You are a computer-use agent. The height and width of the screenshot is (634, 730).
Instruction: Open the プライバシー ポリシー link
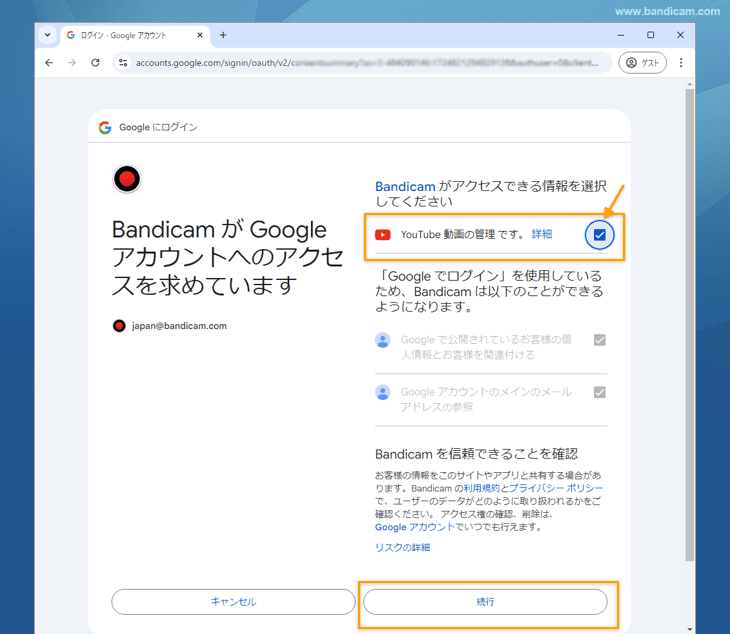tap(556, 488)
